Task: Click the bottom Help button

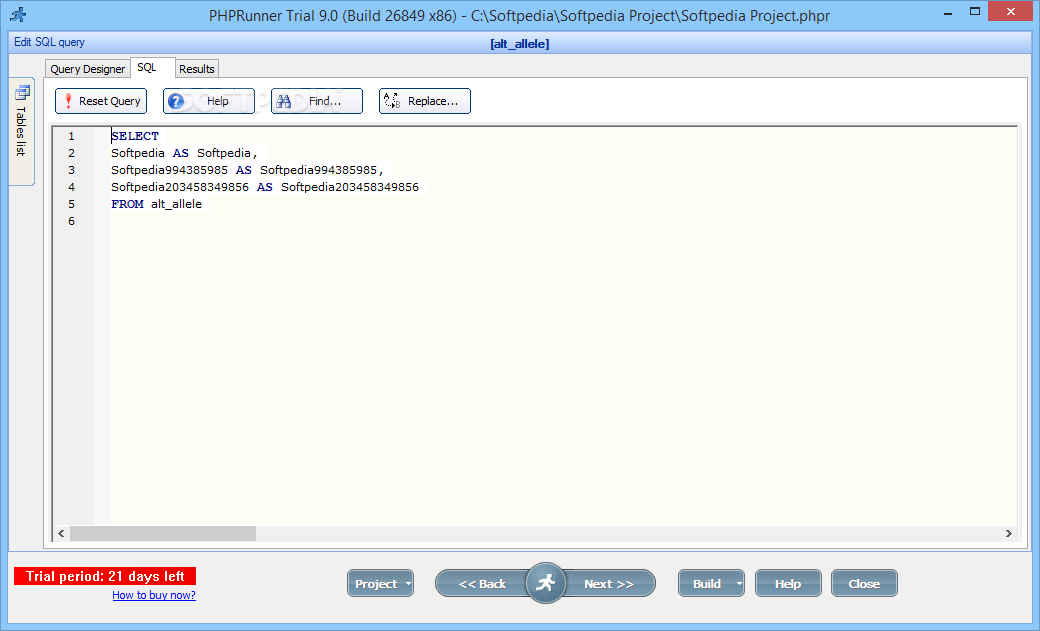Action: tap(788, 584)
